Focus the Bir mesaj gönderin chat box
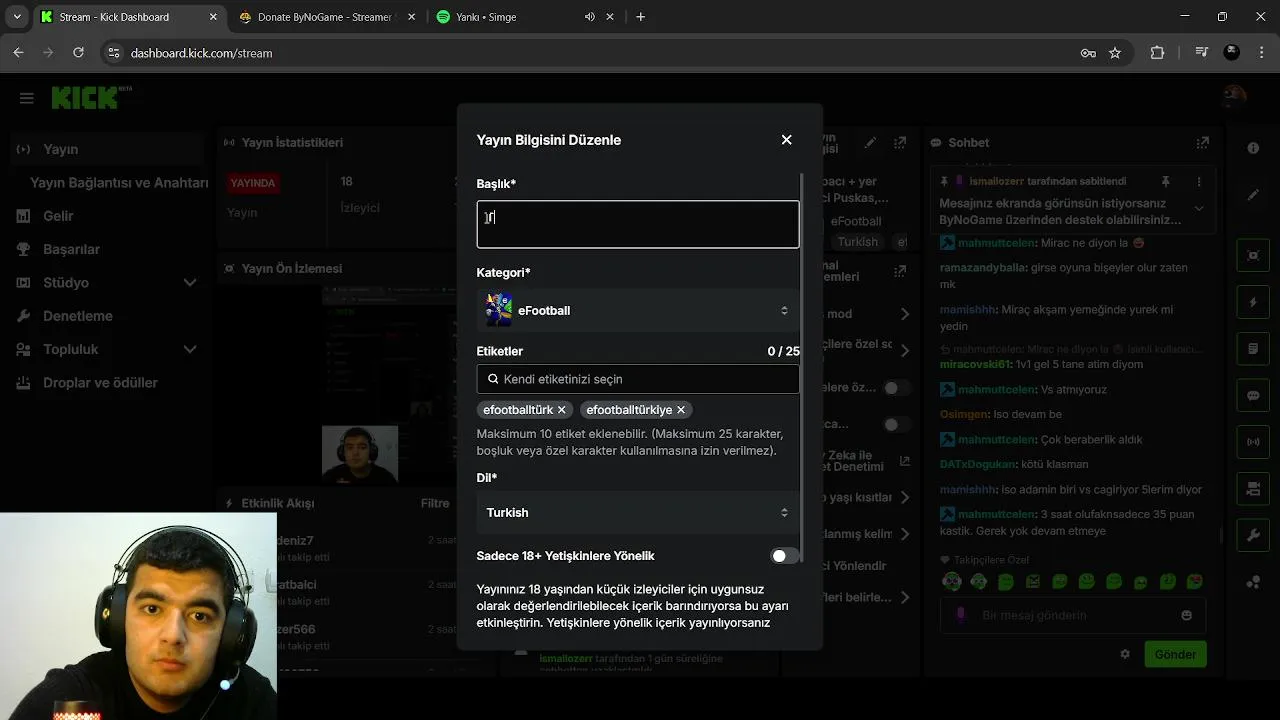 (1072, 615)
